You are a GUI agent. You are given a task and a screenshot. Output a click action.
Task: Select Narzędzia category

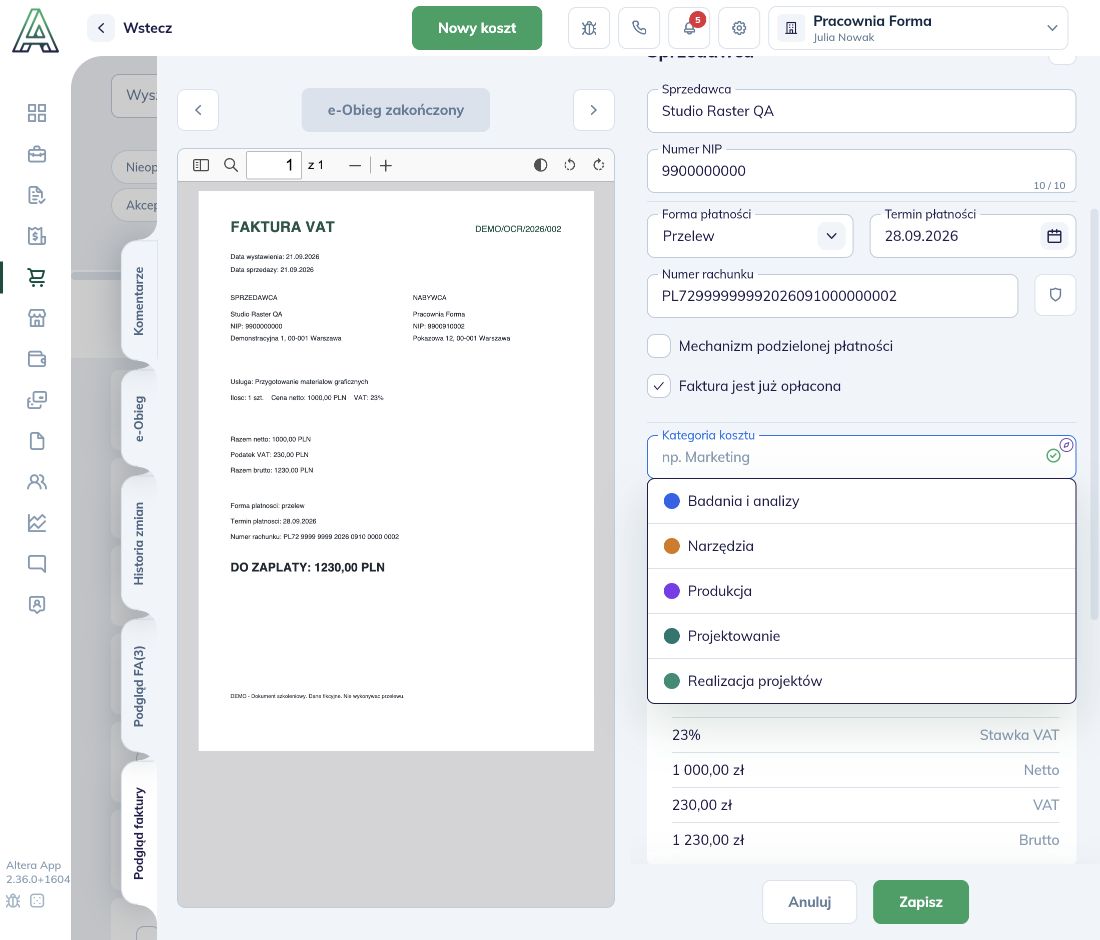coord(861,546)
